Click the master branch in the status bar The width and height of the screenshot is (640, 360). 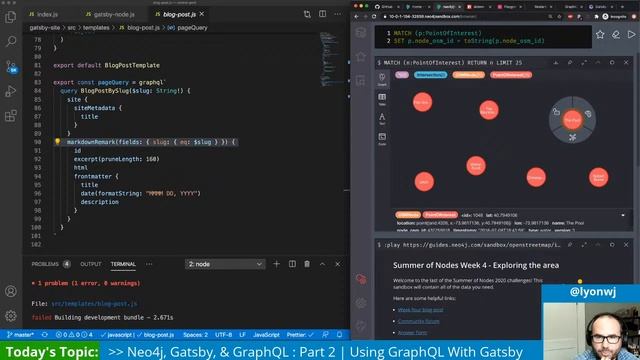[x=20, y=335]
